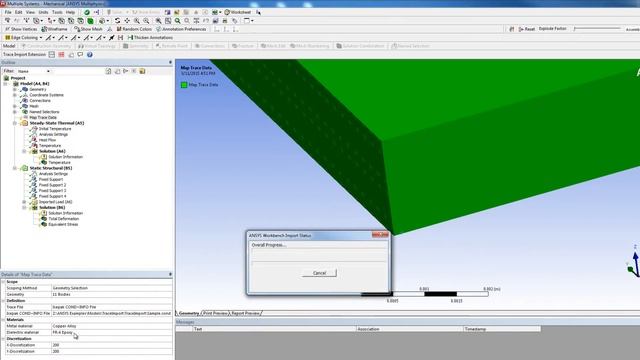This screenshot has width=640, height=360.
Task: Enable Random Colors
Action: 134,29
